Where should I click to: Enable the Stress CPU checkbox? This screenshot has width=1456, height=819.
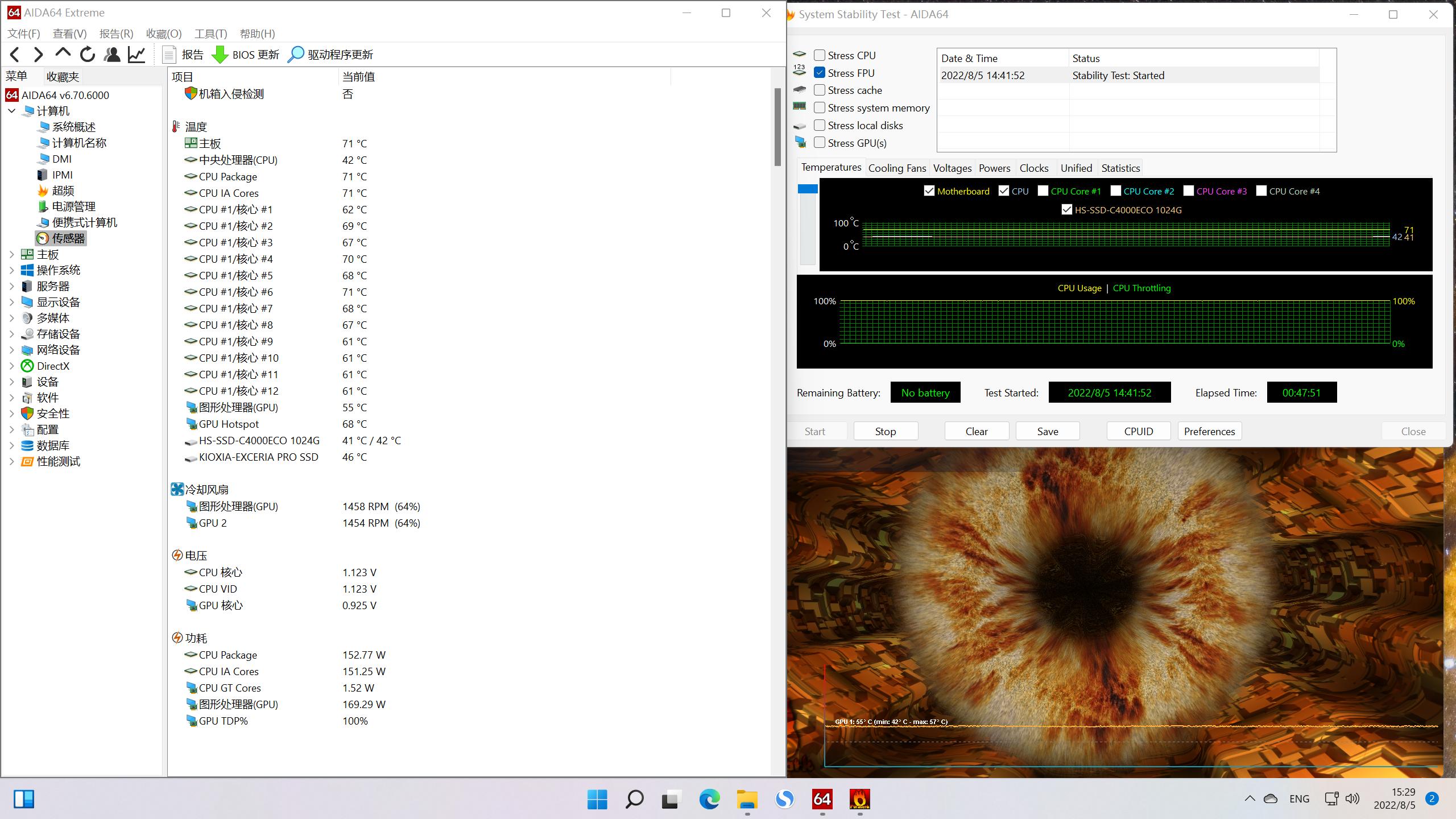820,55
